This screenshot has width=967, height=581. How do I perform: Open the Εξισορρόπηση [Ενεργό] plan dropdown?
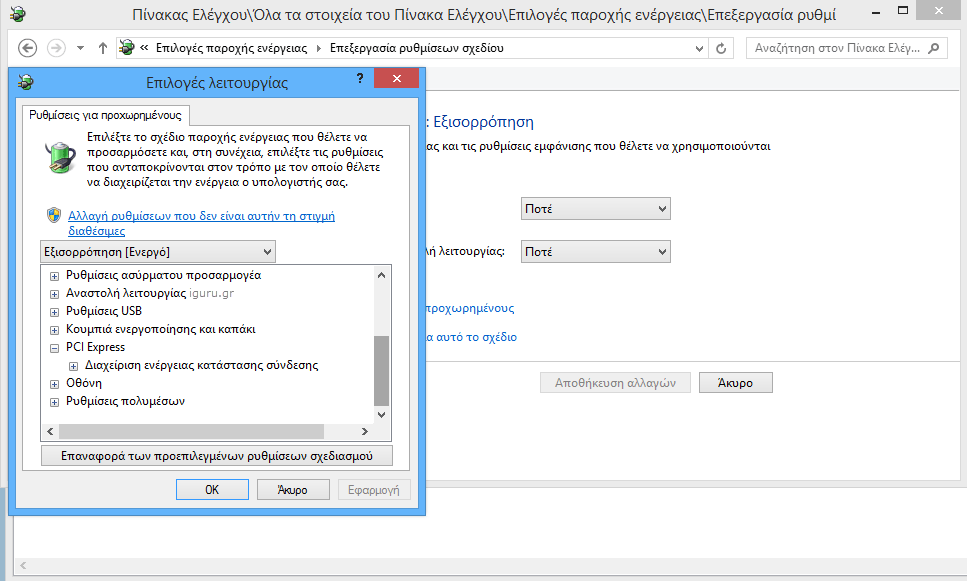(x=157, y=251)
